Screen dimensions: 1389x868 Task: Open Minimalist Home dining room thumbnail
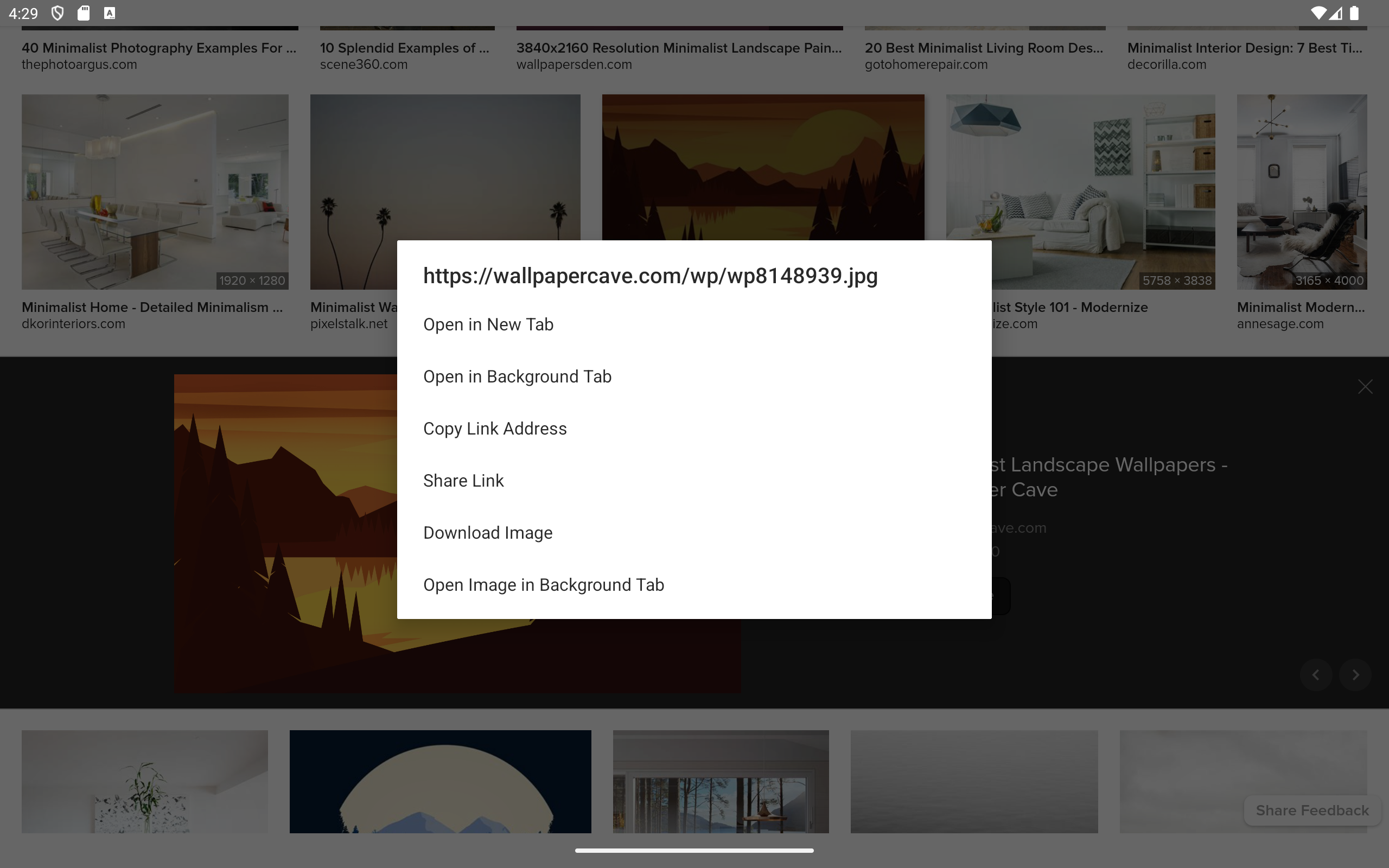[155, 192]
